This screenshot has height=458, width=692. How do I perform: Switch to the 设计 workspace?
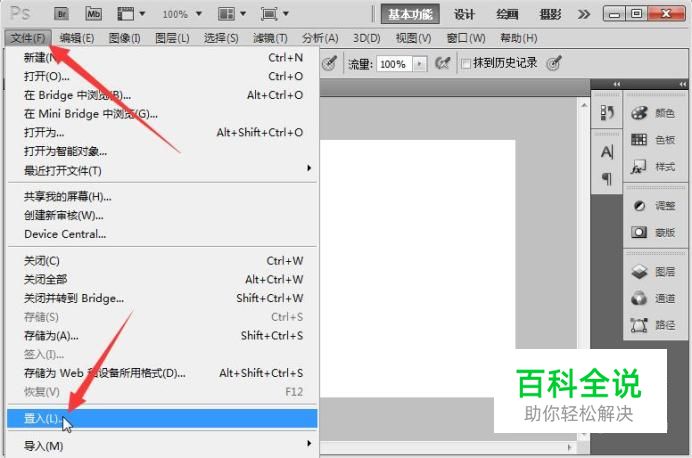point(464,14)
